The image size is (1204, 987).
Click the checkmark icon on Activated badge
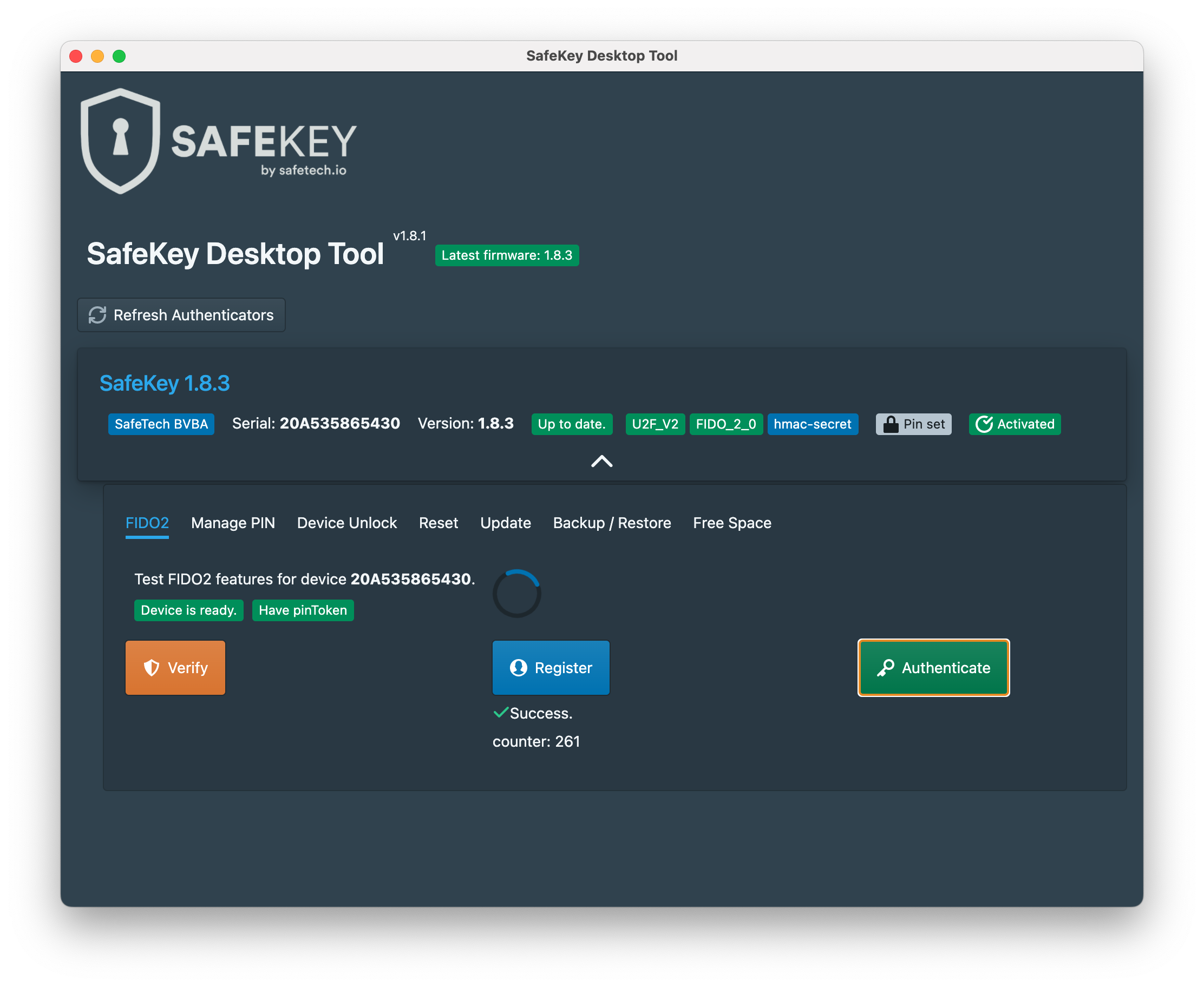984,424
